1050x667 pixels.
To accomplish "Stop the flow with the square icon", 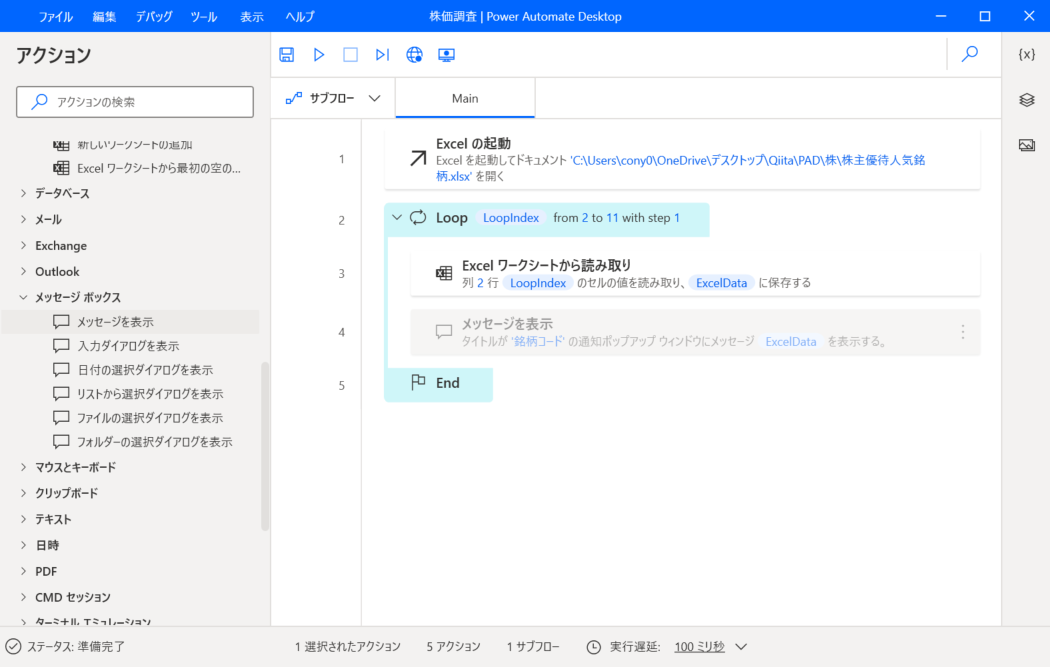I will [350, 55].
